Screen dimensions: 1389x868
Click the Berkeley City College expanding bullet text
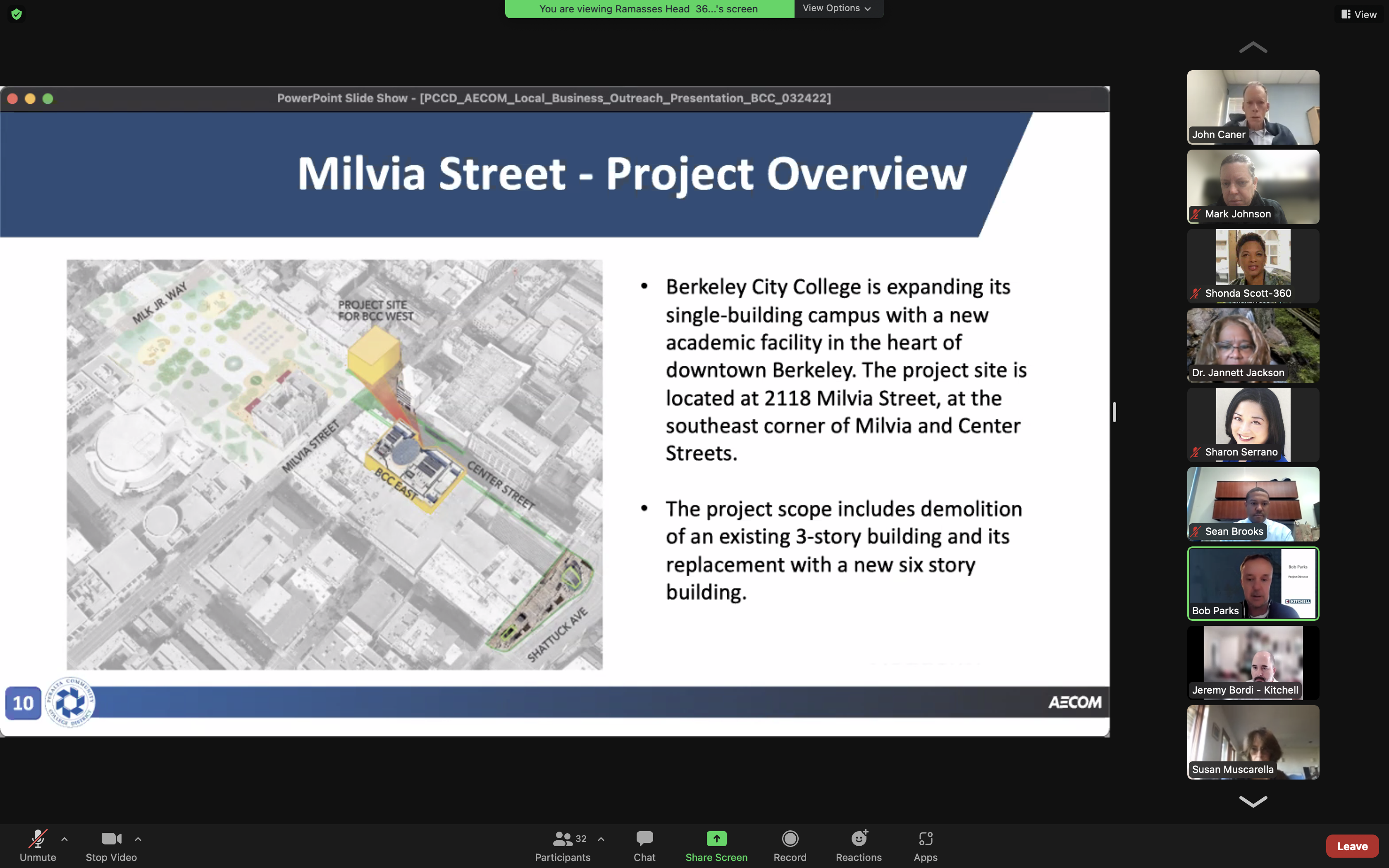coord(846,370)
